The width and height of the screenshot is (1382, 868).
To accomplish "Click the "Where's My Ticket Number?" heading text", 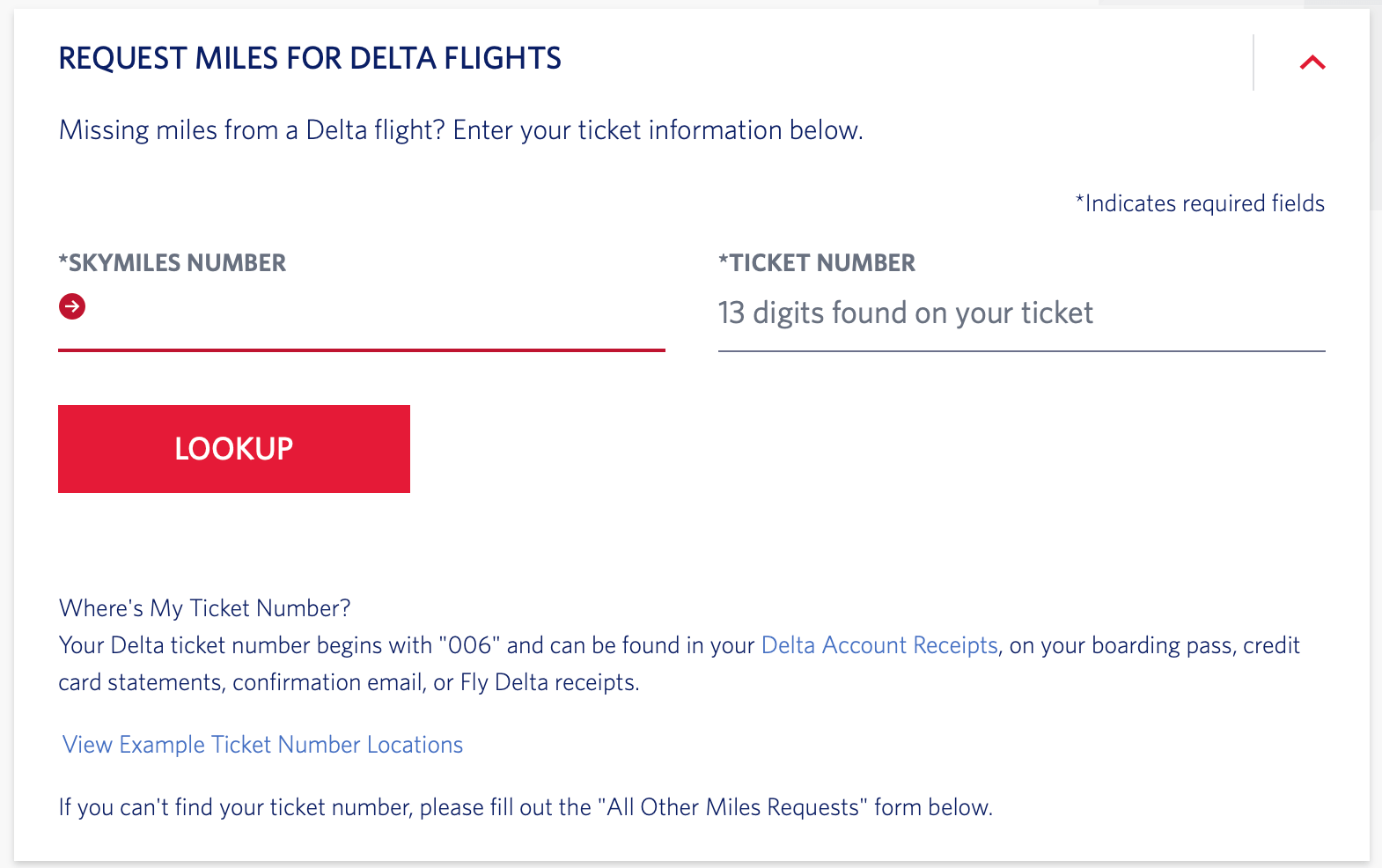I will click(204, 608).
